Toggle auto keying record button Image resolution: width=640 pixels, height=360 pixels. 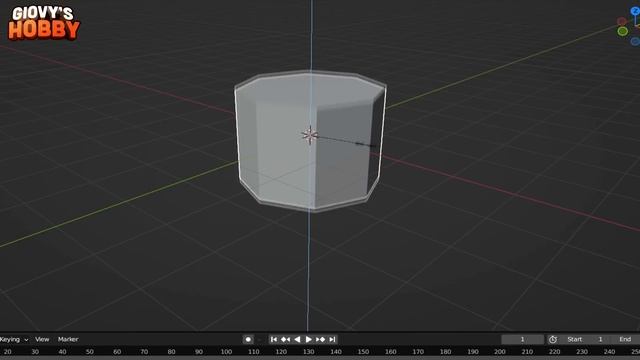(x=248, y=339)
